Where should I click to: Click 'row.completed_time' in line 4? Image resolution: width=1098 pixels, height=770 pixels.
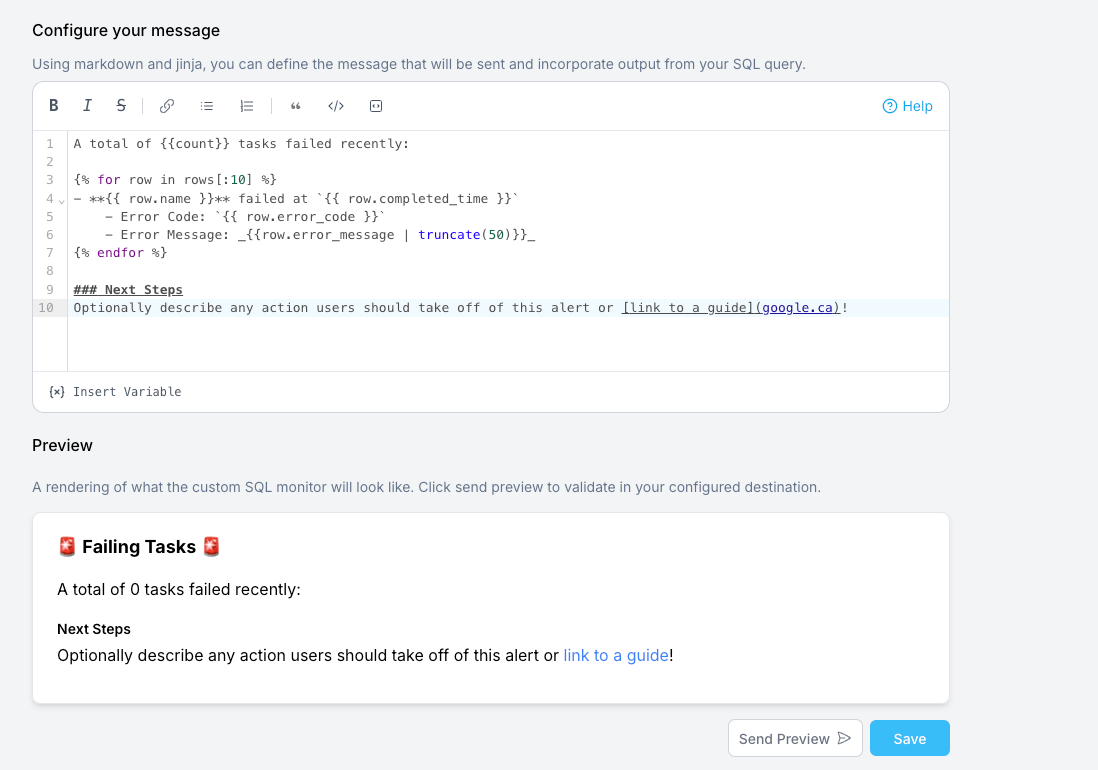418,199
